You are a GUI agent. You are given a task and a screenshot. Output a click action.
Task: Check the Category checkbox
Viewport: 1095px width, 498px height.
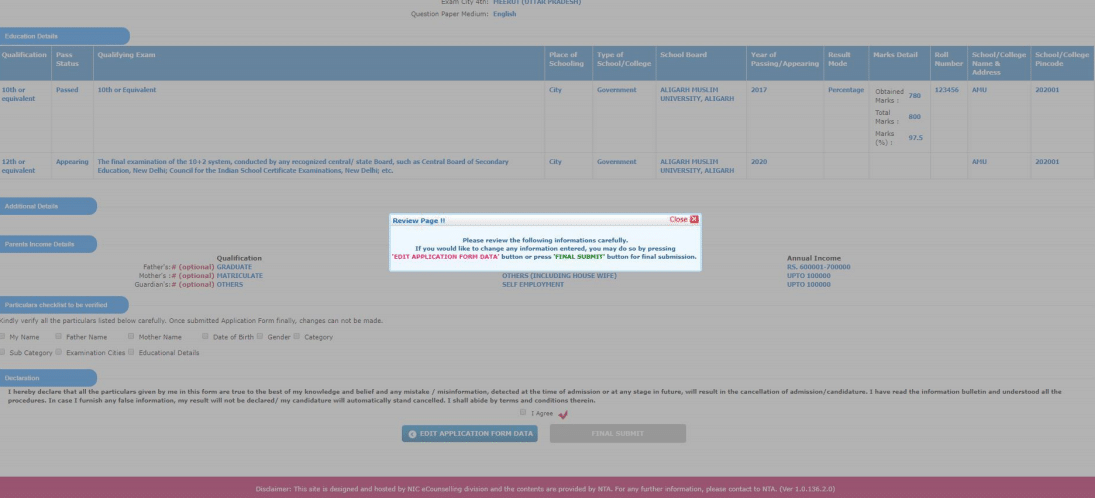point(297,336)
